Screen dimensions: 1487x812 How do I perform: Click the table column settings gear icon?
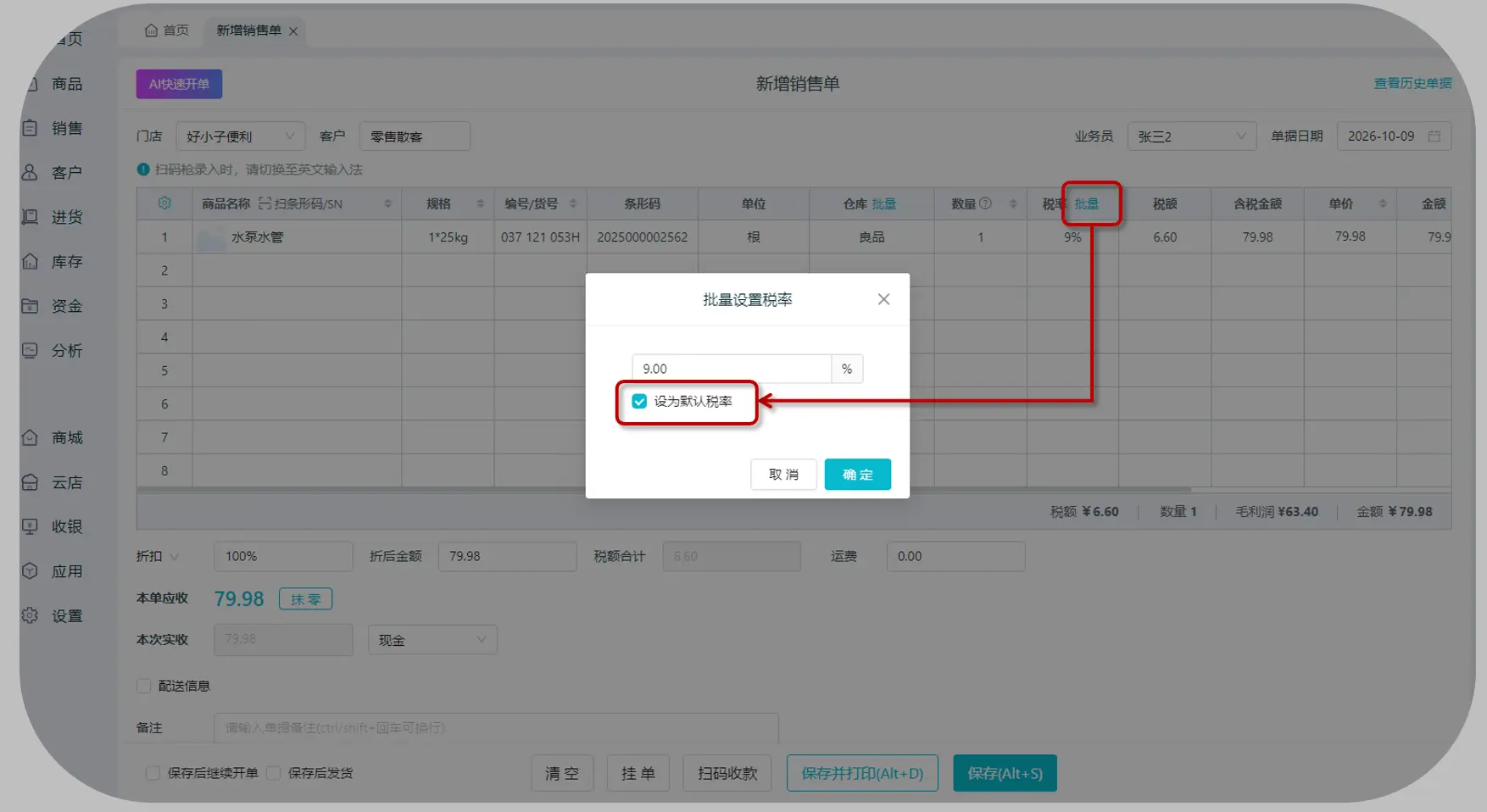point(164,203)
